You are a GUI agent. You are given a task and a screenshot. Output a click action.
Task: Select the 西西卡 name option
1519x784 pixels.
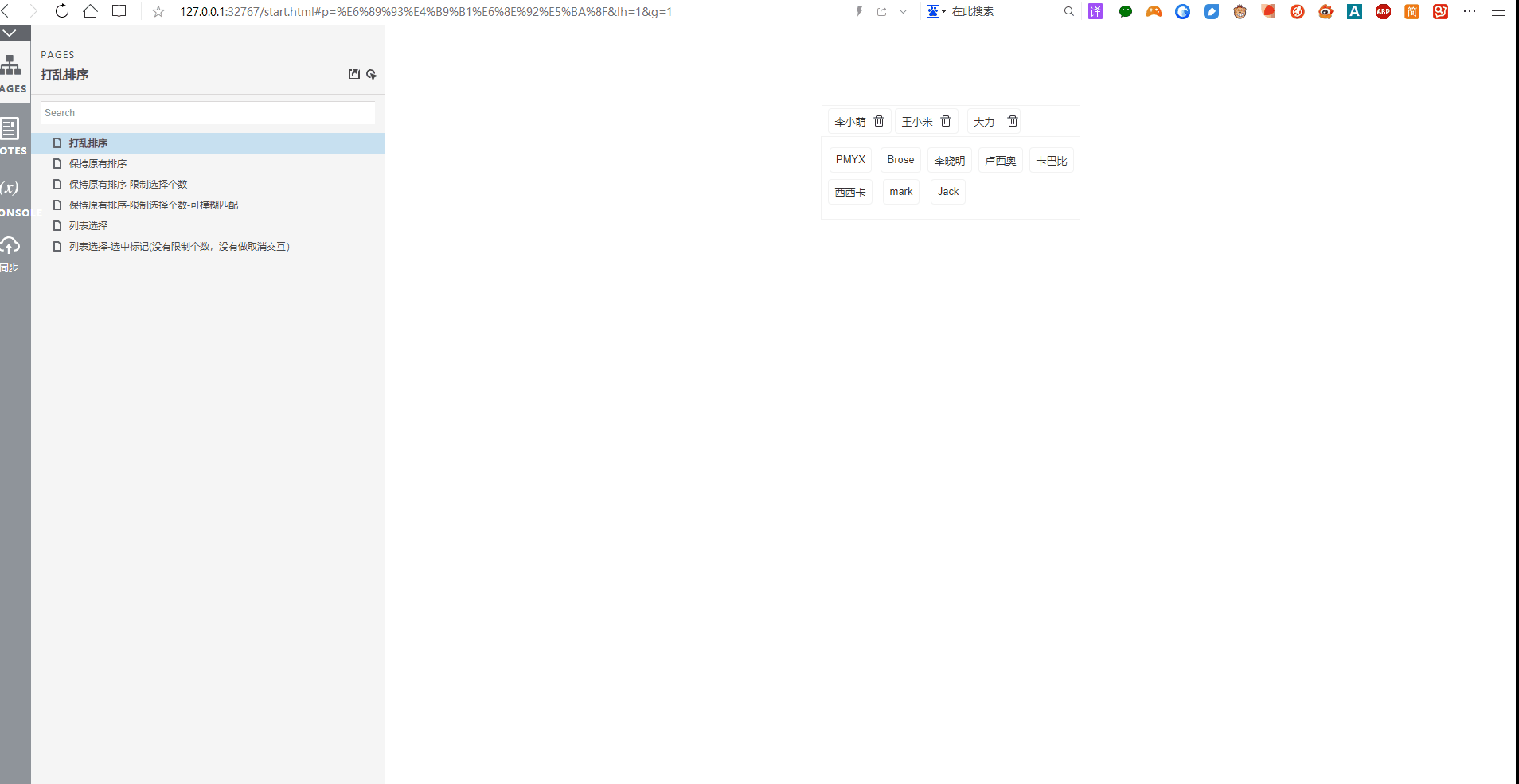pos(850,192)
